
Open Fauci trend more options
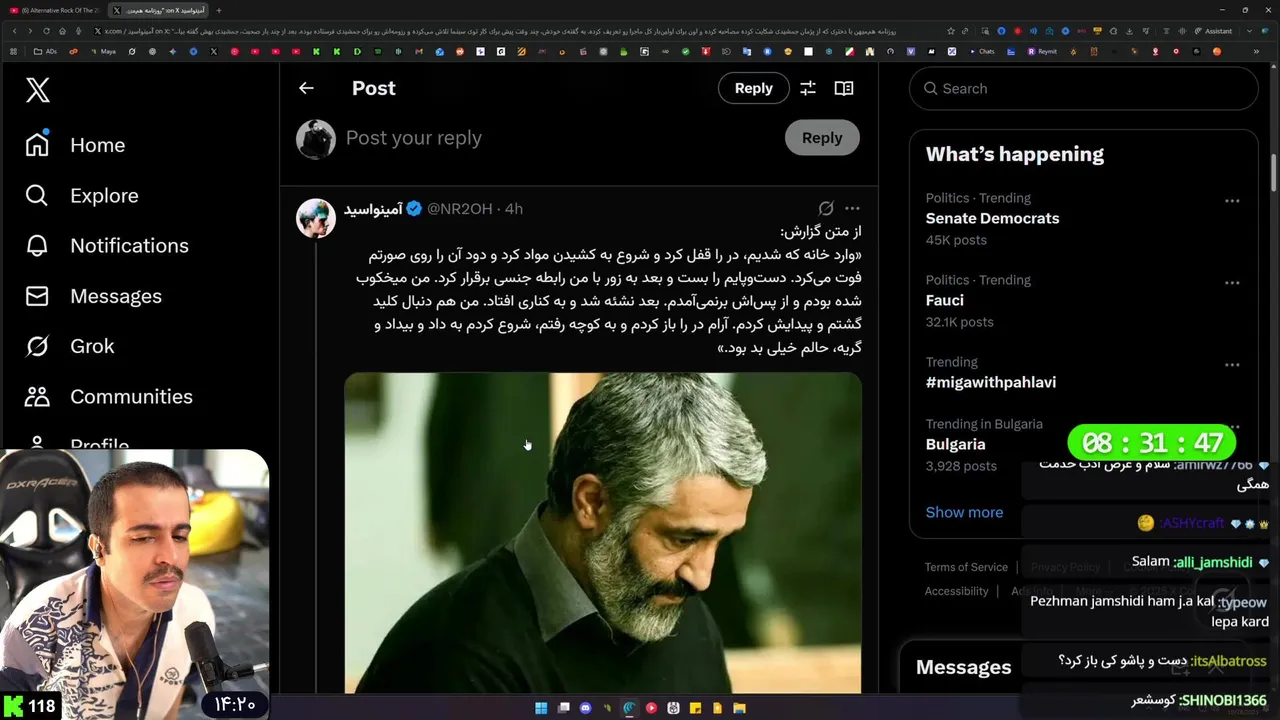[x=1232, y=282]
